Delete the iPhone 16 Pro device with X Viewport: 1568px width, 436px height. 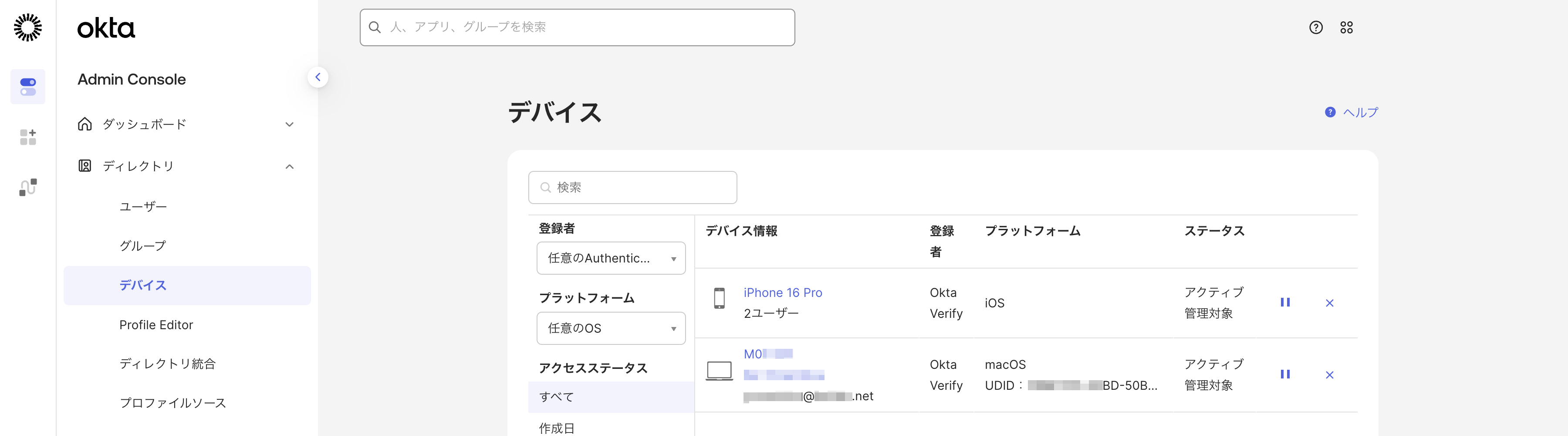(1329, 303)
